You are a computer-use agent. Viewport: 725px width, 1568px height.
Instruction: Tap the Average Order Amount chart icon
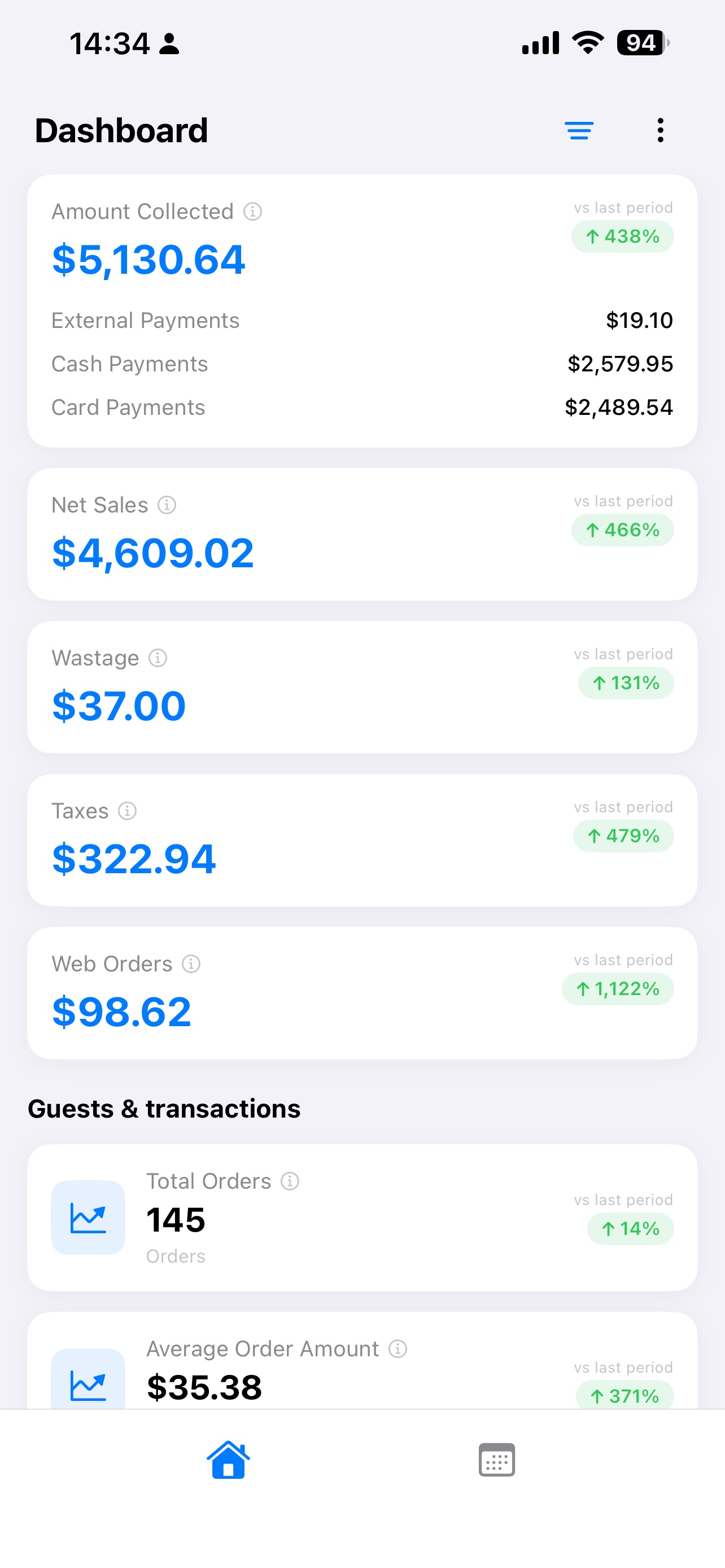pyautogui.click(x=88, y=1379)
